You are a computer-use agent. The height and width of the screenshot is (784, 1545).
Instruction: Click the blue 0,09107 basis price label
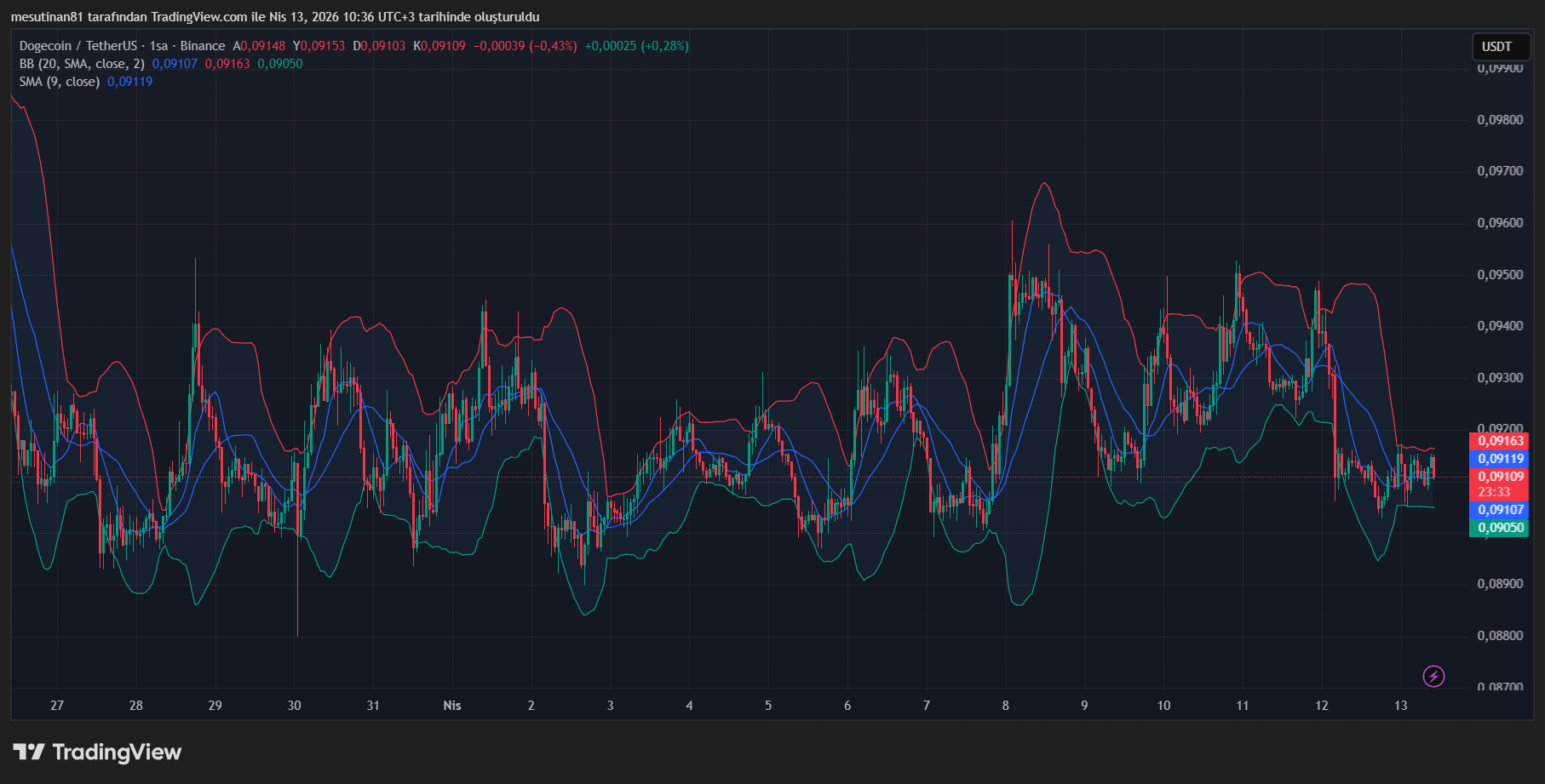(x=1500, y=510)
